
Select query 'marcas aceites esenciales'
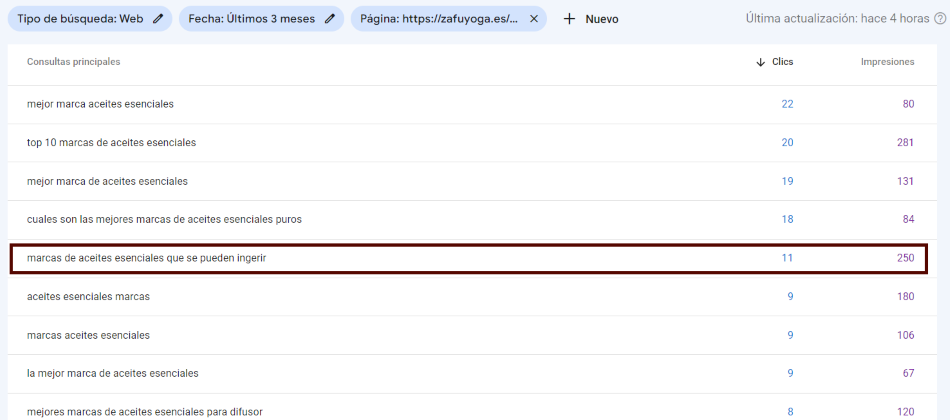(88, 335)
